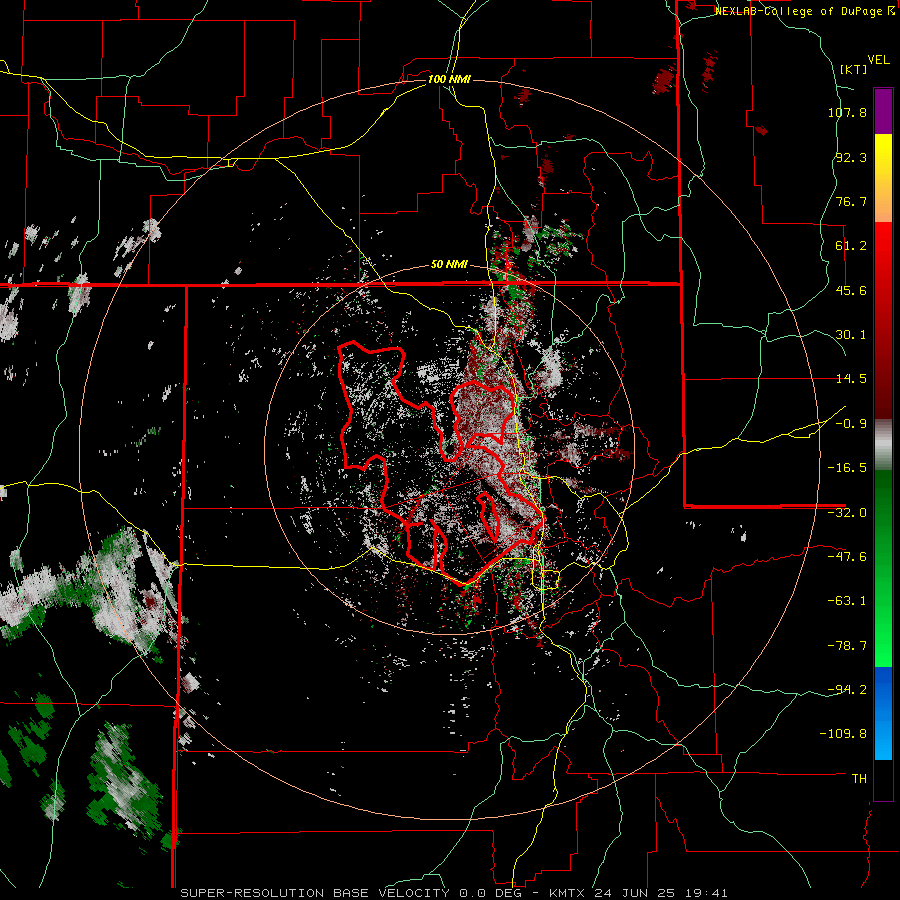
Task: Click the TH legend label
Action: pyautogui.click(x=859, y=779)
